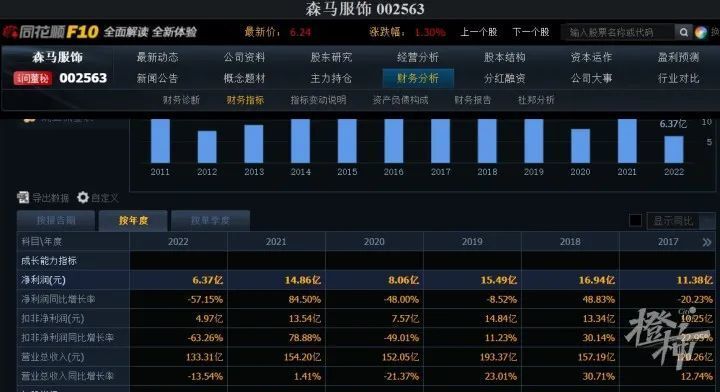Click the 78.88% growth cell
Image resolution: width=720 pixels, height=392 pixels.
304,337
